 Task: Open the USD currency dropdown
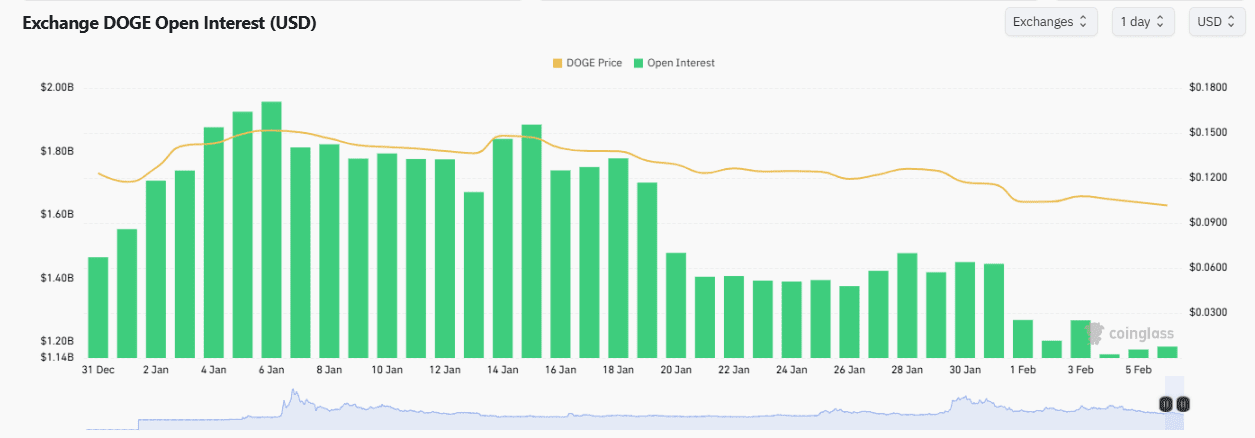1216,22
